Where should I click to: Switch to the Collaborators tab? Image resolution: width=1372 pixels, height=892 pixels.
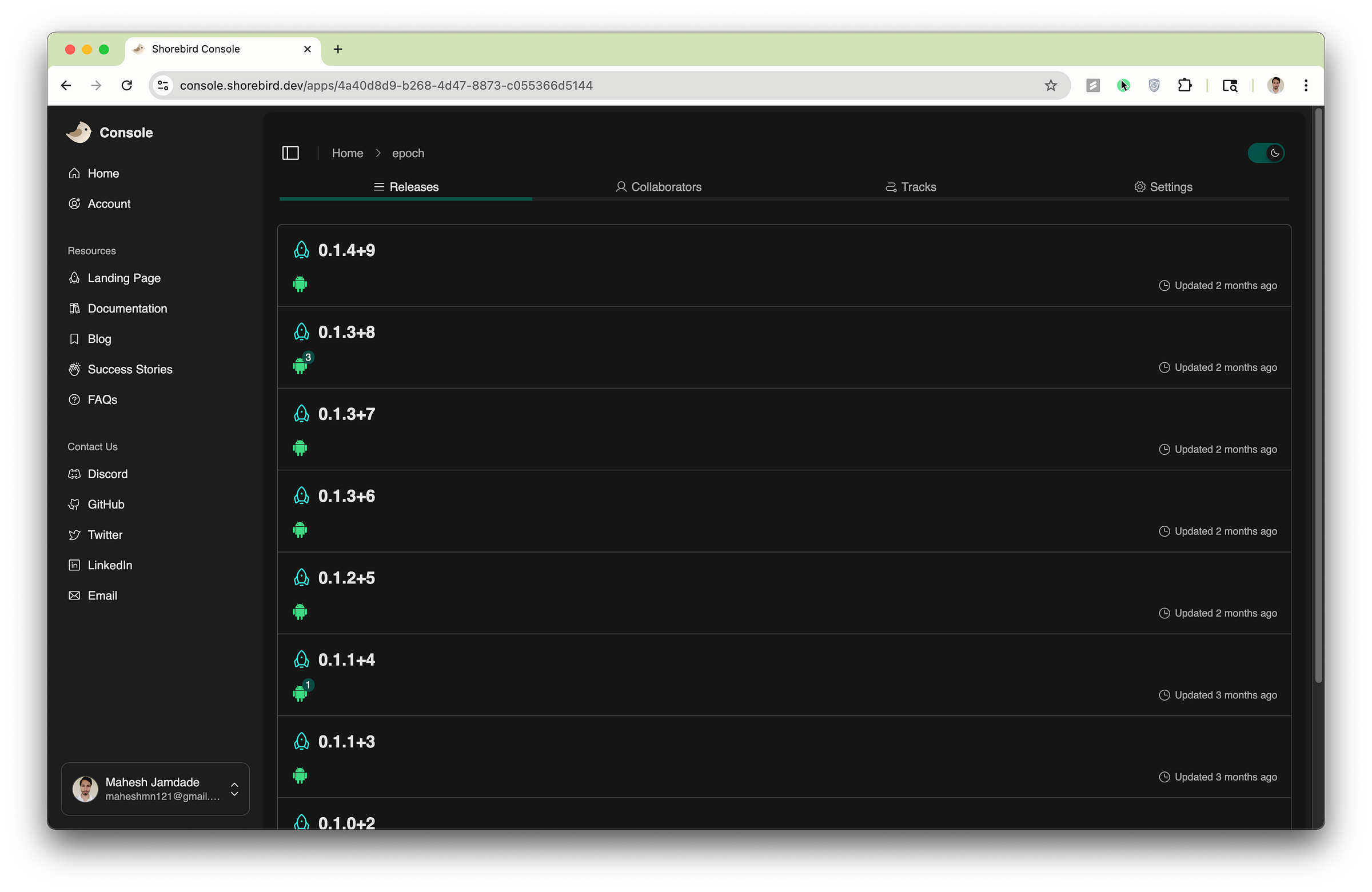[659, 187]
